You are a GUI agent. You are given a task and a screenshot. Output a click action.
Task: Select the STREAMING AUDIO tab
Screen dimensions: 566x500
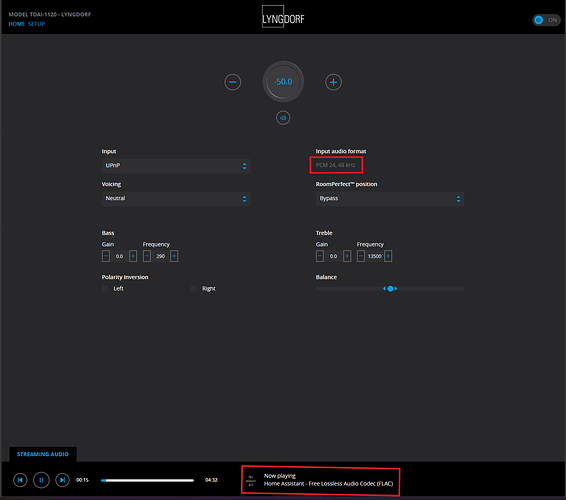tap(43, 454)
